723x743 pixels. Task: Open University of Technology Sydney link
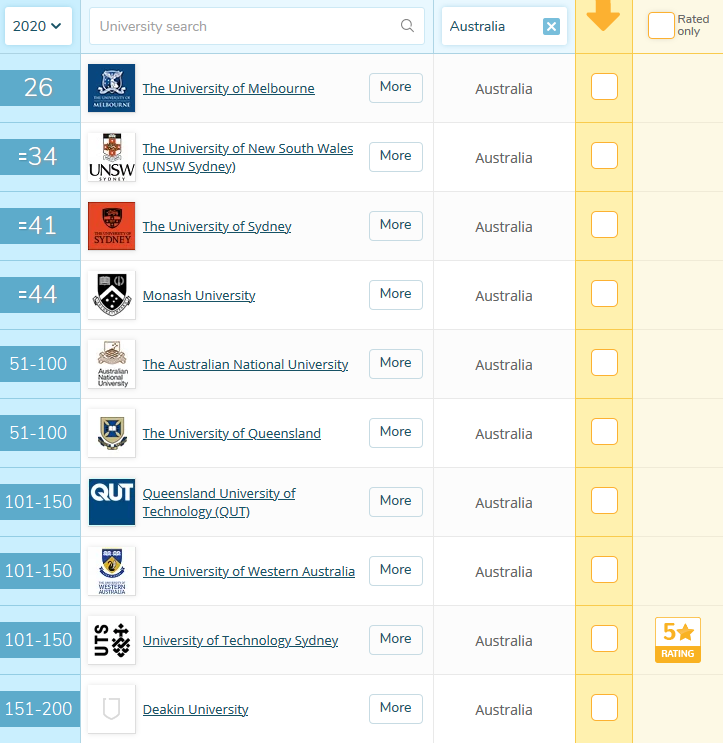[240, 641]
